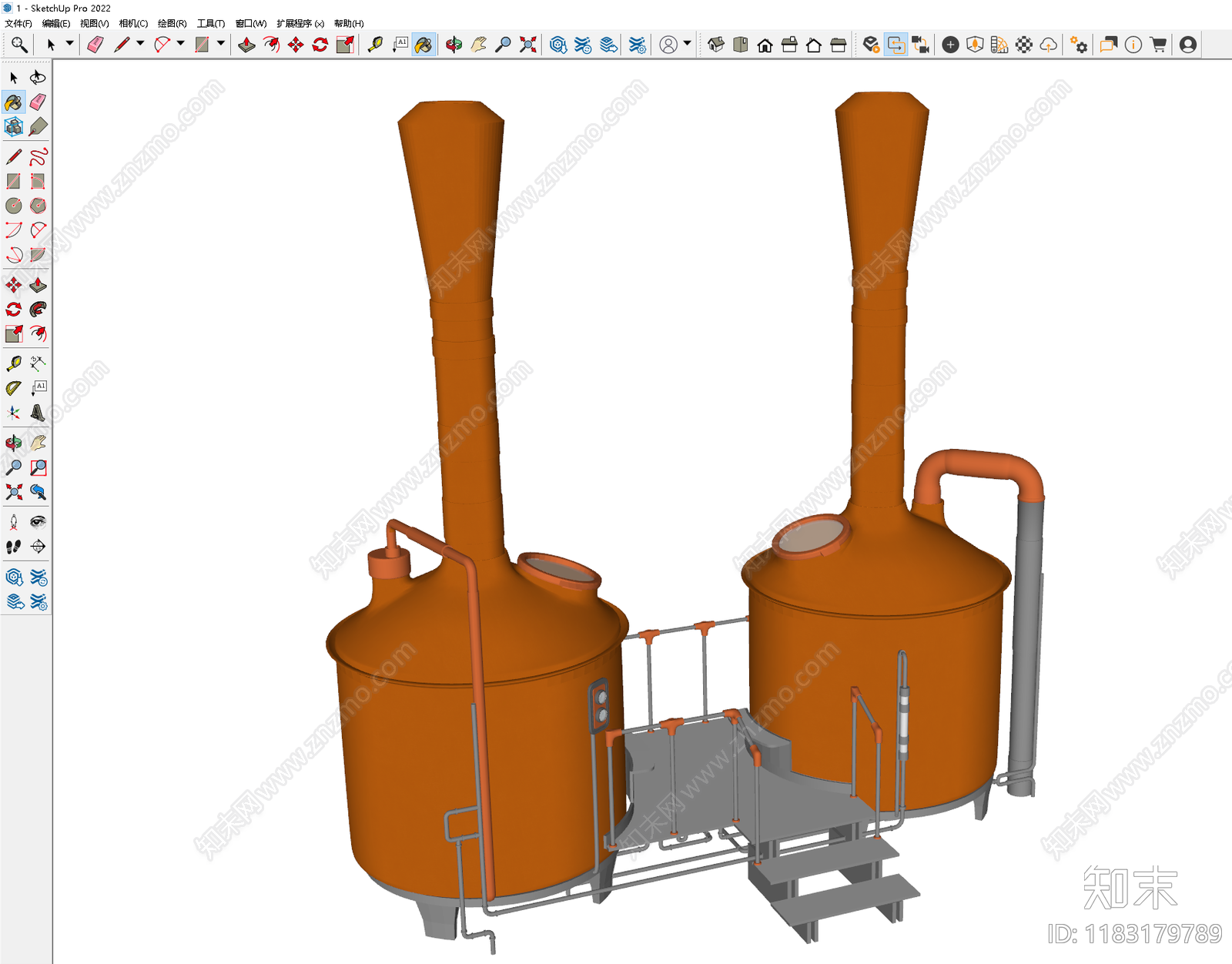Select the Circle tool
This screenshot has height=964, width=1232.
[14, 206]
